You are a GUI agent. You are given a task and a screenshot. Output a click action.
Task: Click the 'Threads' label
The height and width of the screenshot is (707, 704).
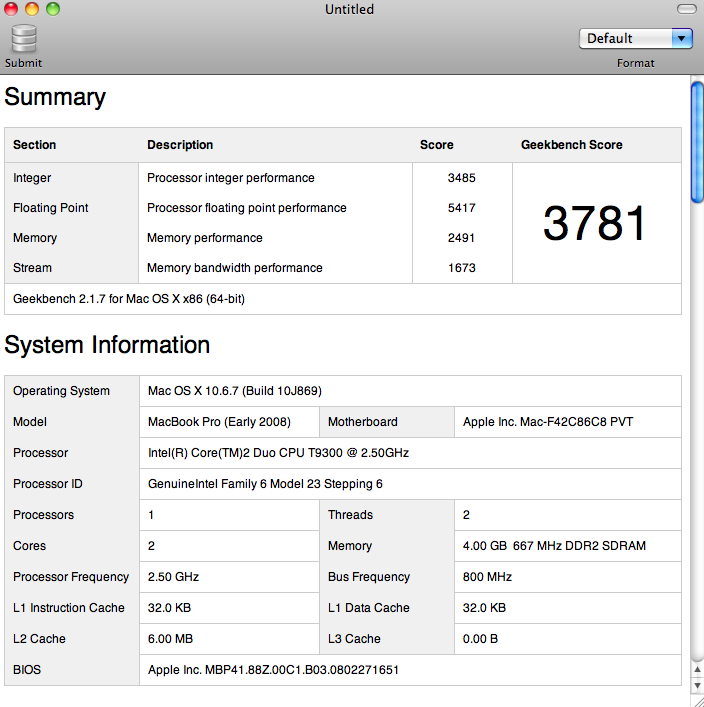350,515
